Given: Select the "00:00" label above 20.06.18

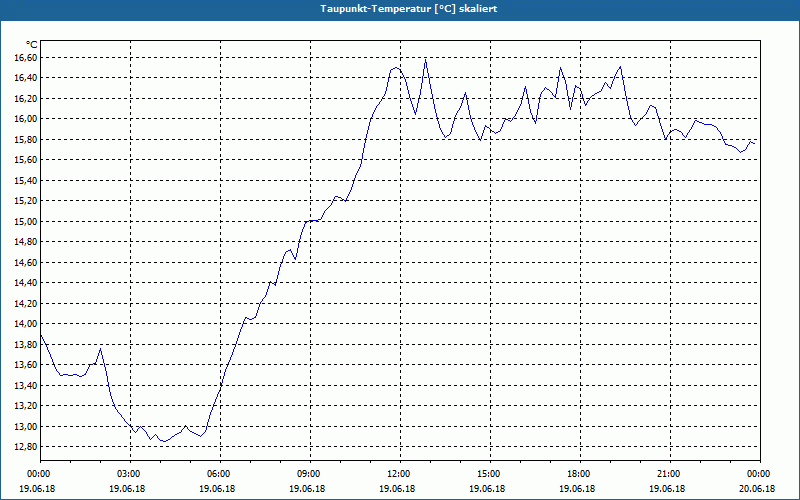Looking at the screenshot, I should pos(760,474).
